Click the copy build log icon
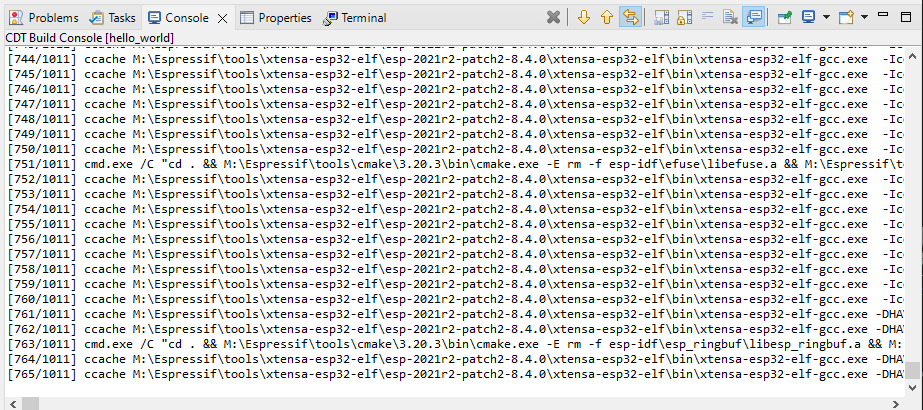The width and height of the screenshot is (923, 410). pos(662,18)
